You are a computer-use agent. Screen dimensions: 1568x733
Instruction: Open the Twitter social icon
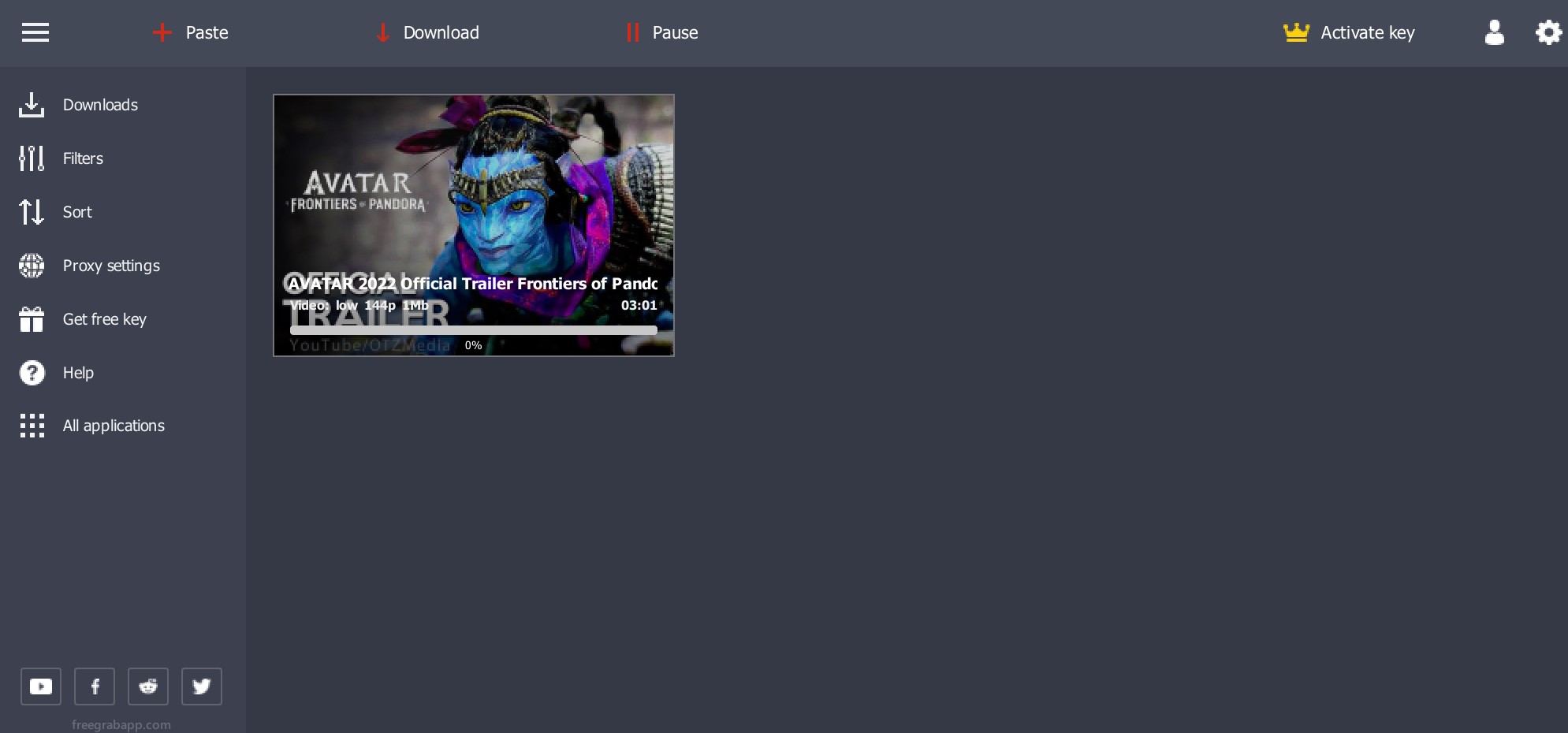tap(202, 686)
